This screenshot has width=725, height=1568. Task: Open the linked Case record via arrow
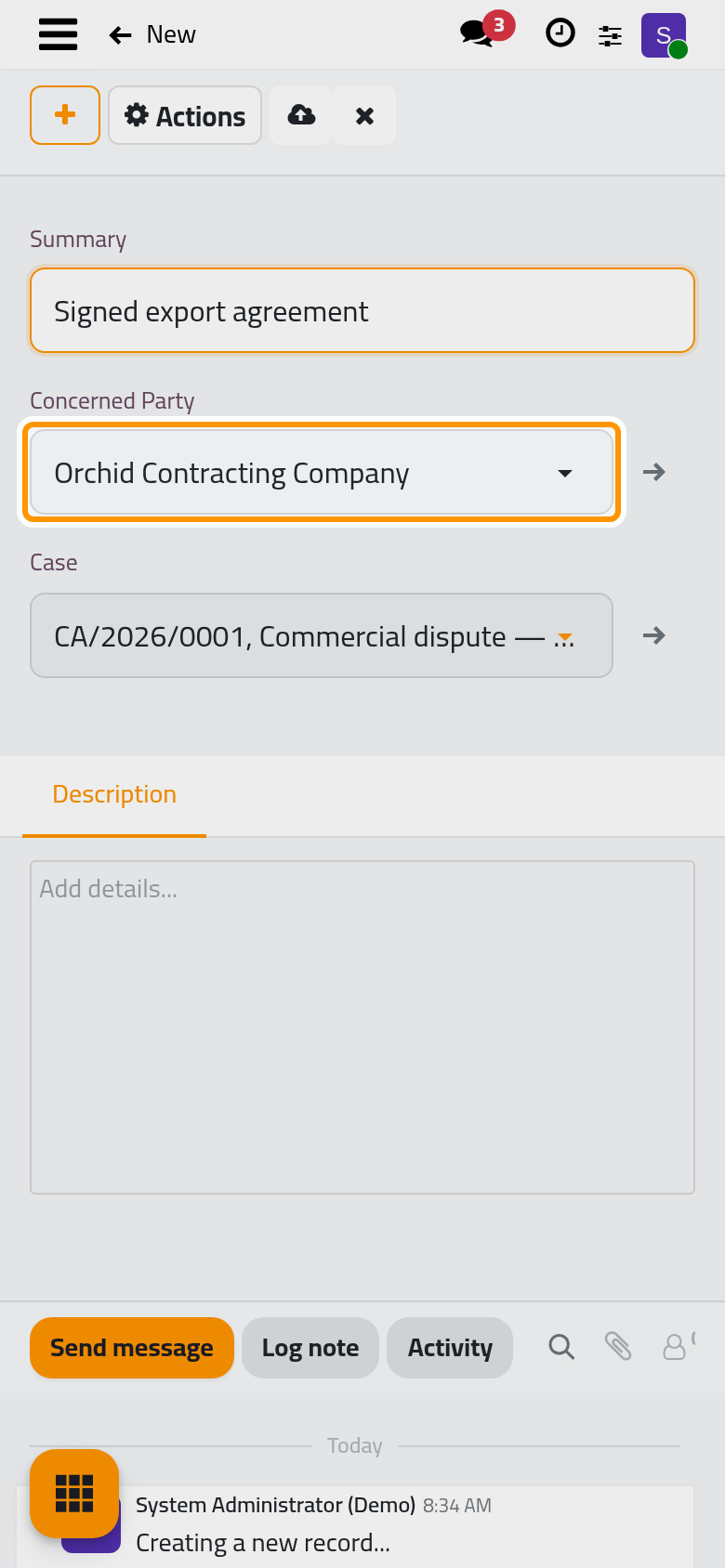click(654, 635)
